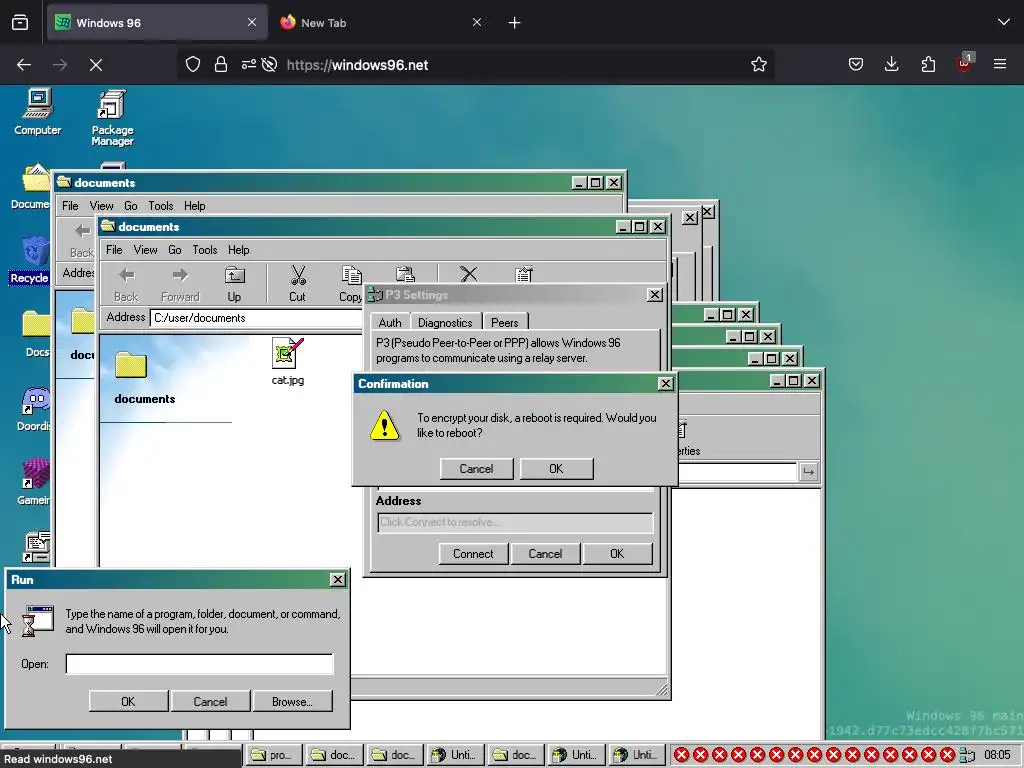This screenshot has width=1024, height=768.
Task: Switch to the Peers tab in P3 Settings
Action: click(x=504, y=323)
